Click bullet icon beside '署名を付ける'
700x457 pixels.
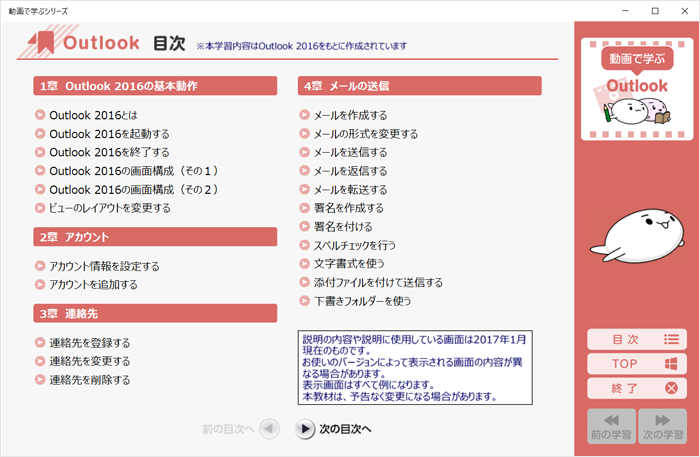click(304, 226)
